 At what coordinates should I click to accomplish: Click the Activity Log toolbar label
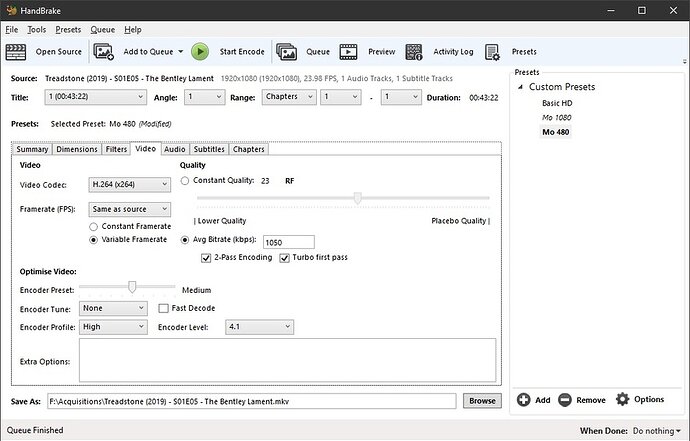[453, 51]
